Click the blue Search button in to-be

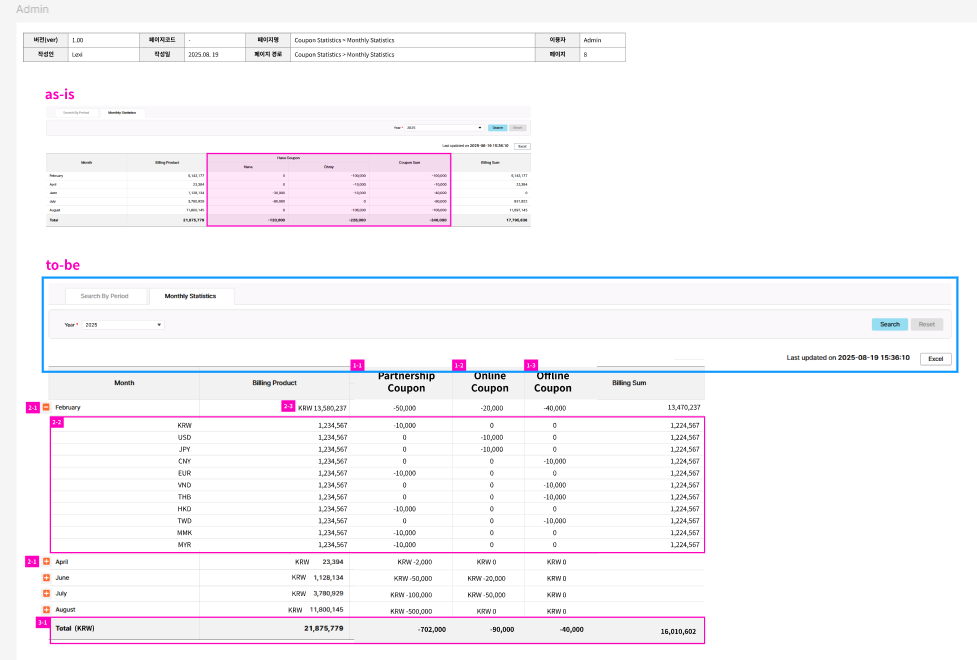click(x=889, y=325)
